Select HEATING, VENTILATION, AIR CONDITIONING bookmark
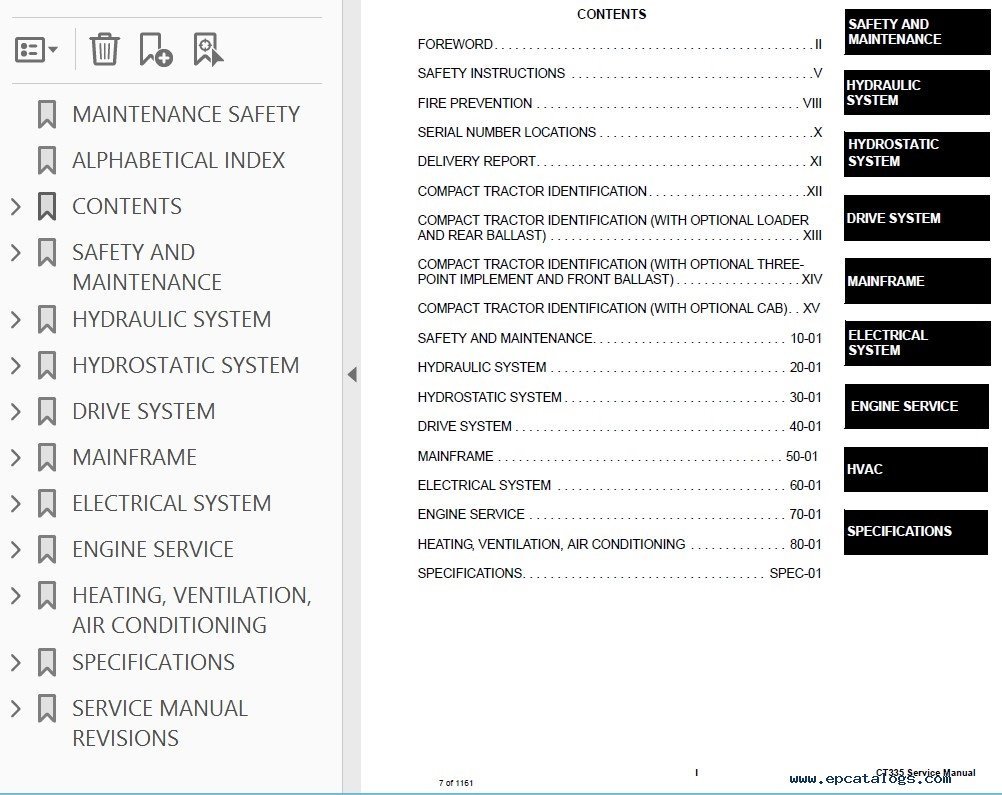This screenshot has width=1002, height=795. (191, 610)
